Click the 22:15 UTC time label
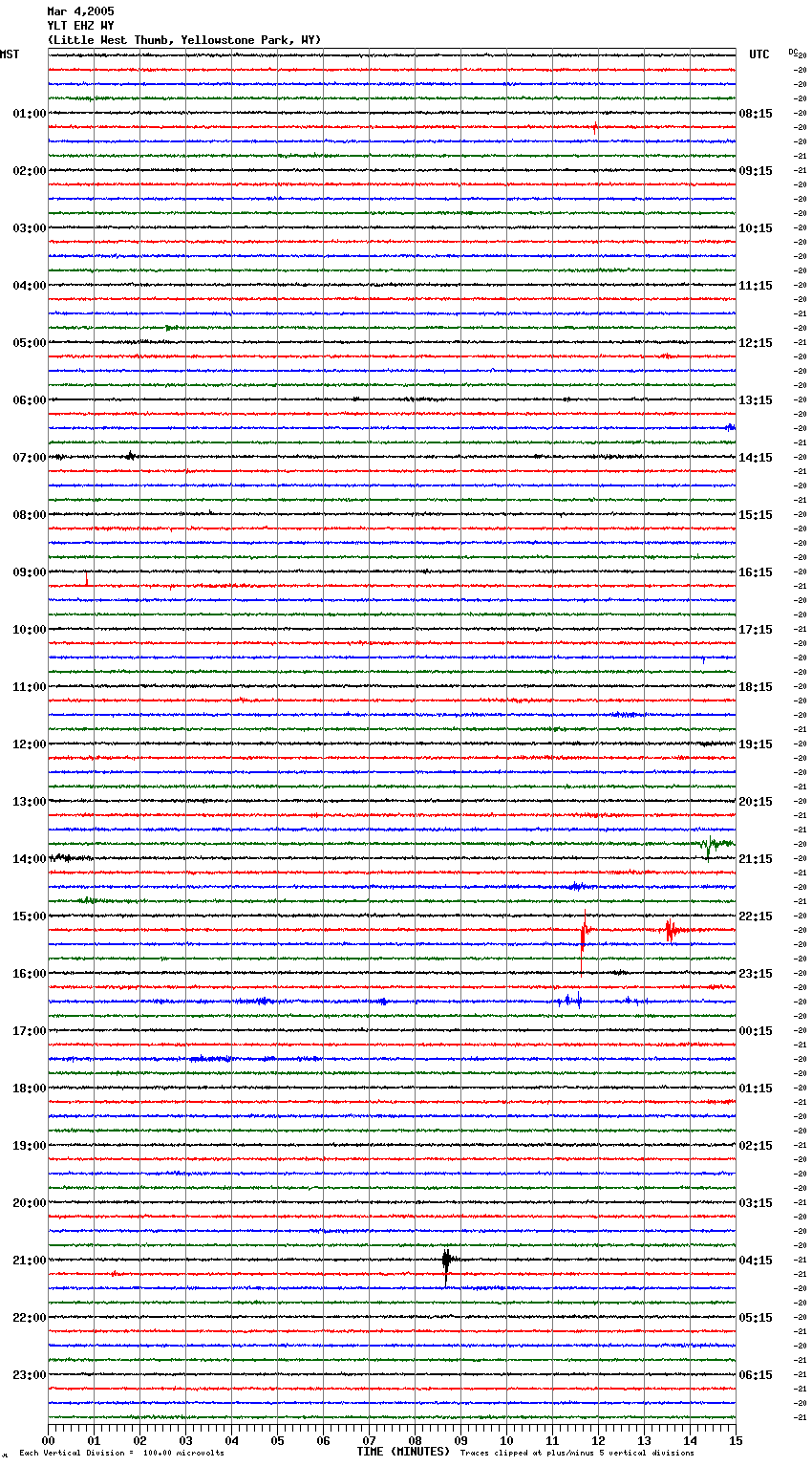 [756, 916]
